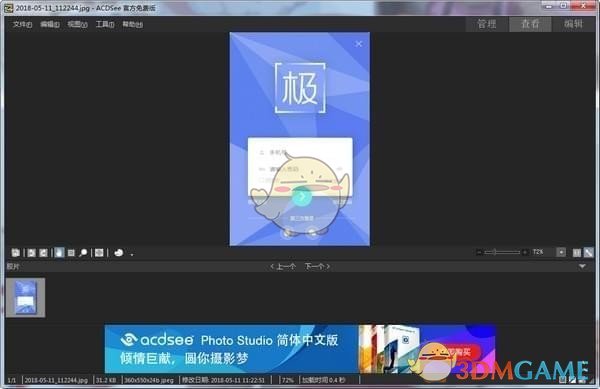Click the 72% zoom level in status bar

pyautogui.click(x=288, y=380)
